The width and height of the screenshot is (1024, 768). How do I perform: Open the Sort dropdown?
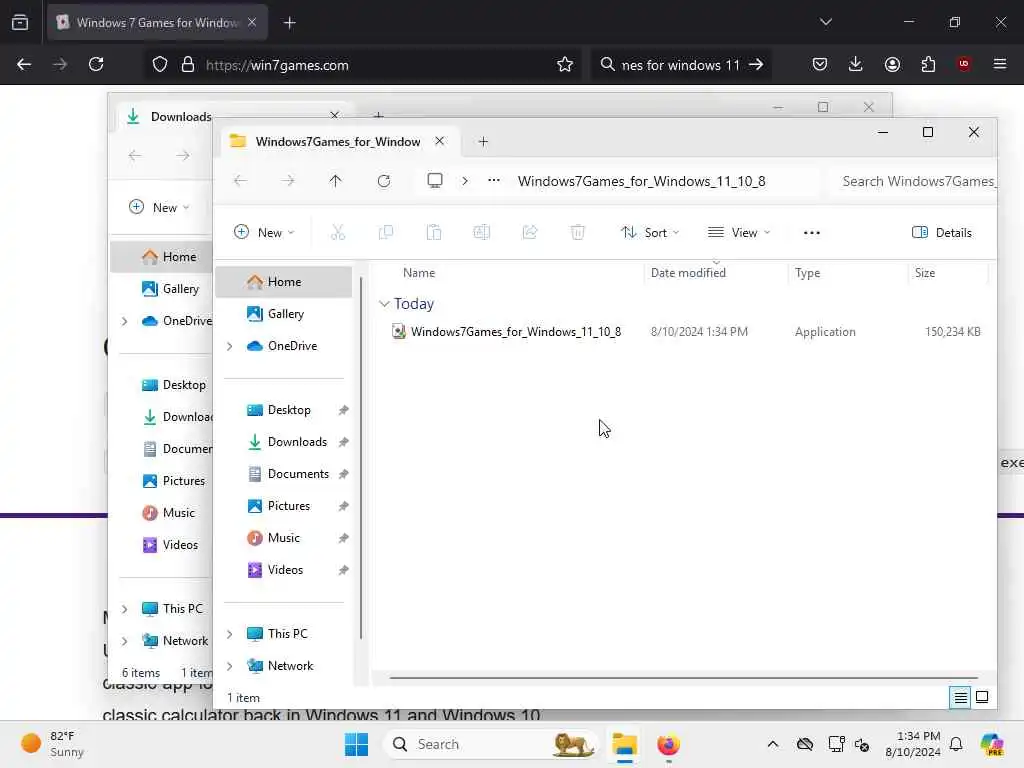tap(650, 232)
